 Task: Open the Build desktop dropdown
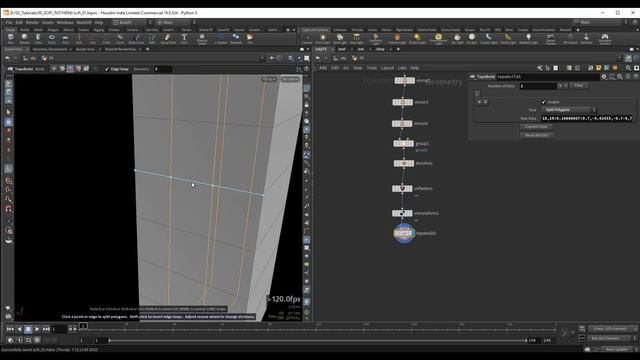(132, 22)
